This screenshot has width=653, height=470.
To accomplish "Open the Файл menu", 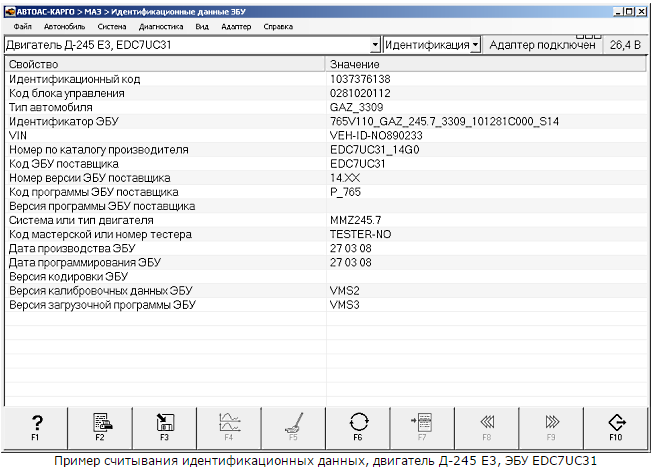I will [22, 27].
